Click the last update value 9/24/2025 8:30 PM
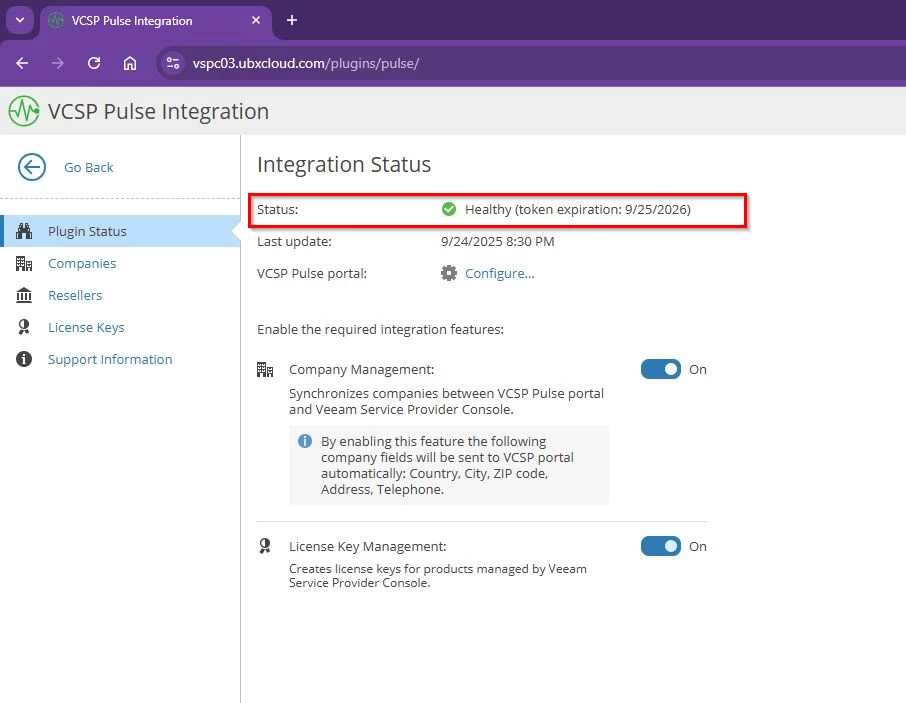The height and width of the screenshot is (703, 906). point(497,241)
